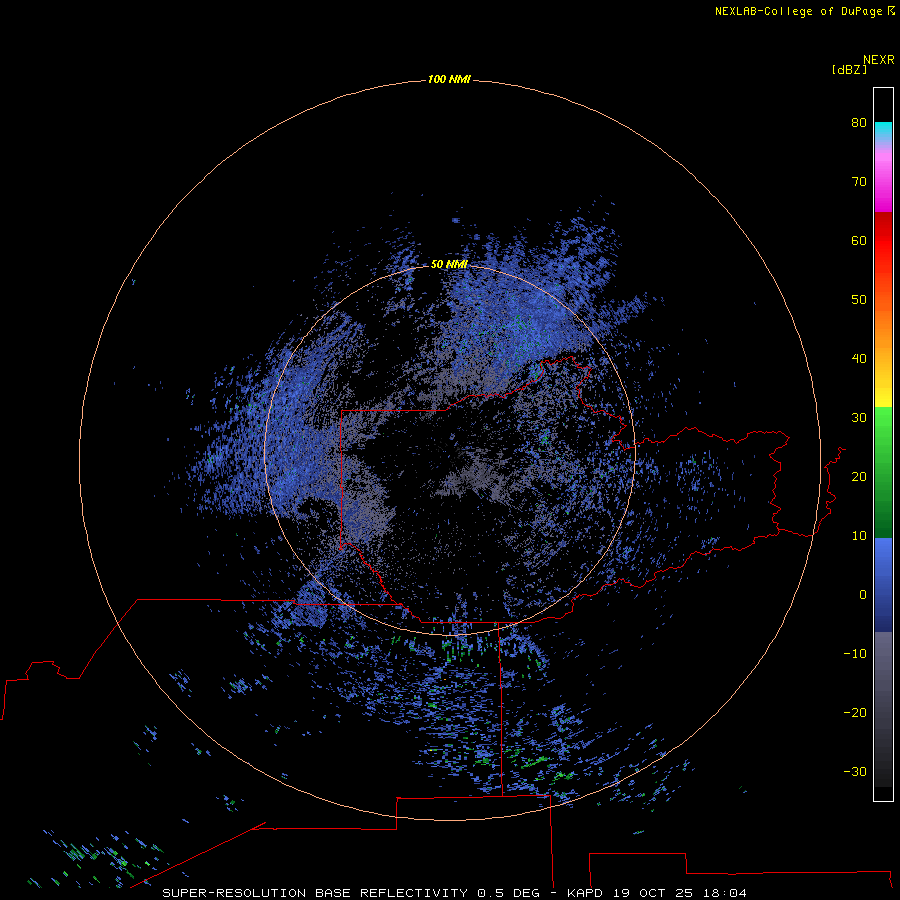
Task: Click the -30 dBZ scale value
Action: (x=855, y=772)
